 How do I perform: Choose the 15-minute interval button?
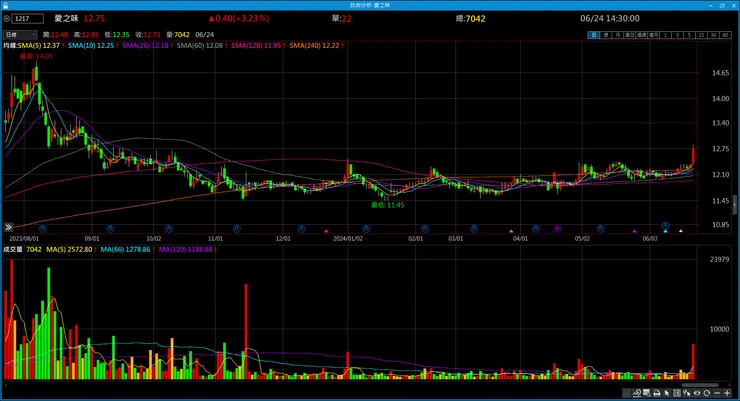pyautogui.click(x=702, y=35)
